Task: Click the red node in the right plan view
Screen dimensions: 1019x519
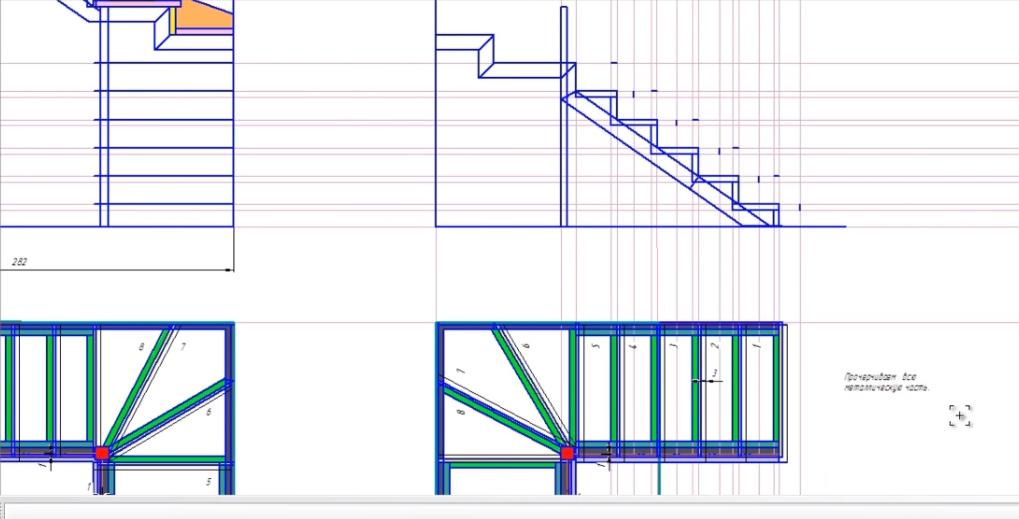Action: click(568, 453)
